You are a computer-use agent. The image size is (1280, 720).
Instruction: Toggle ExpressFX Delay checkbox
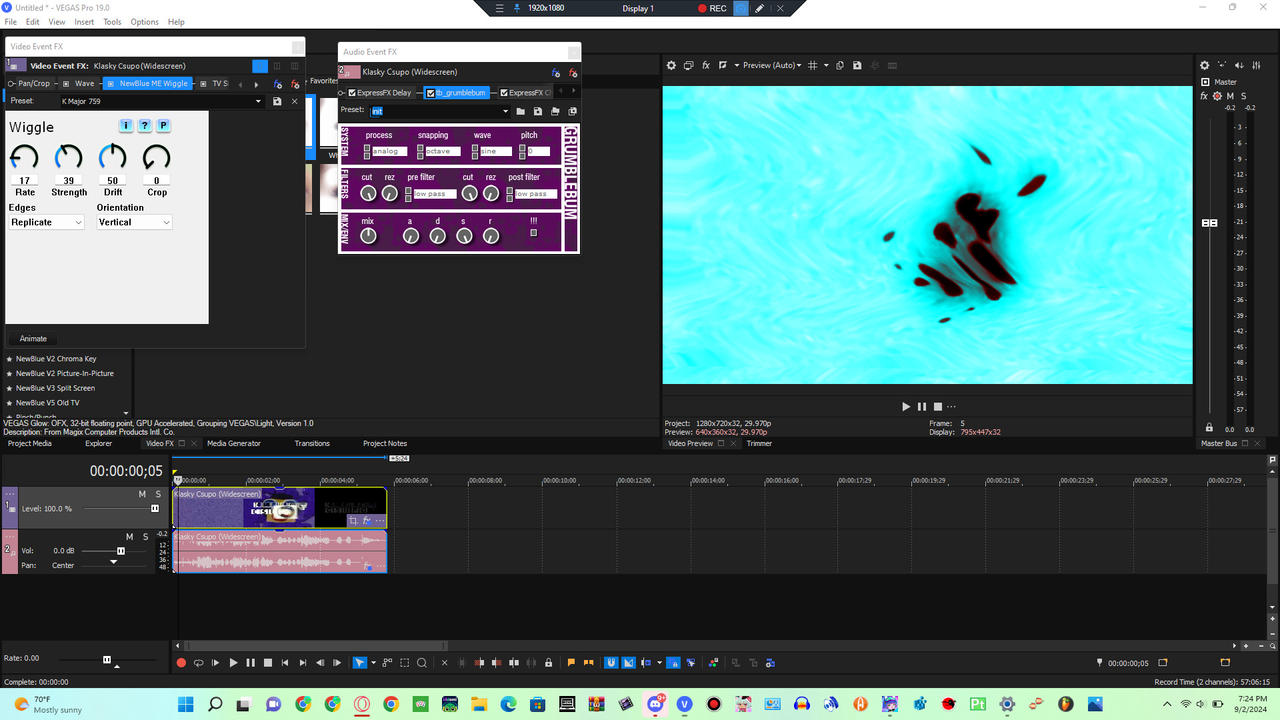coord(352,93)
